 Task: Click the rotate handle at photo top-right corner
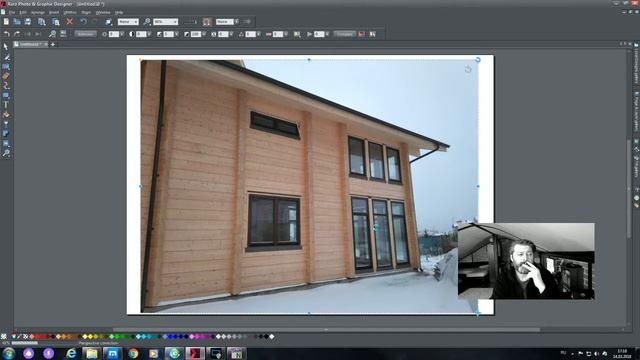point(478,60)
